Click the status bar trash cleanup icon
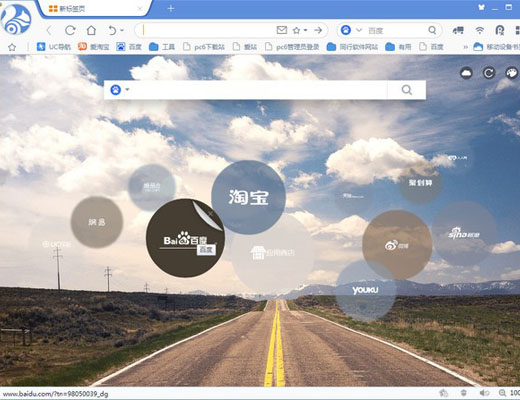 pos(463,393)
